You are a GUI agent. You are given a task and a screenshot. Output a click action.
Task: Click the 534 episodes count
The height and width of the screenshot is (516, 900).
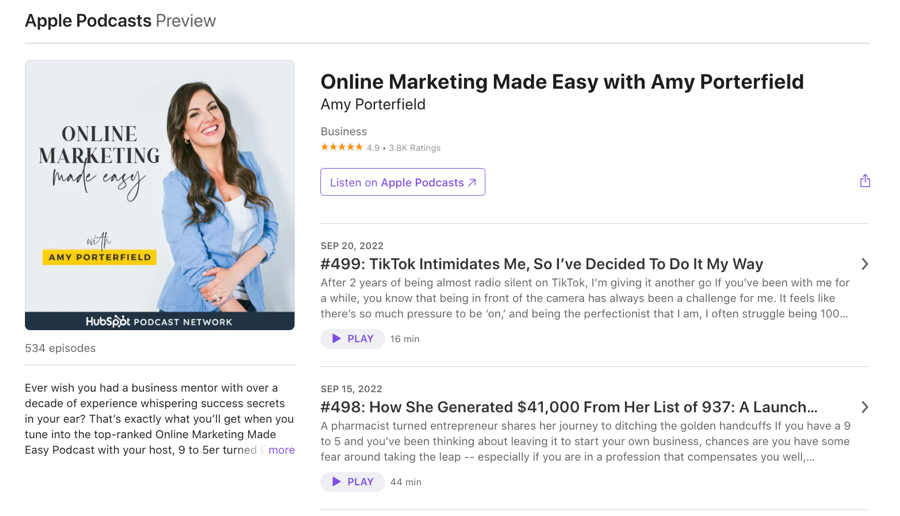coord(60,348)
